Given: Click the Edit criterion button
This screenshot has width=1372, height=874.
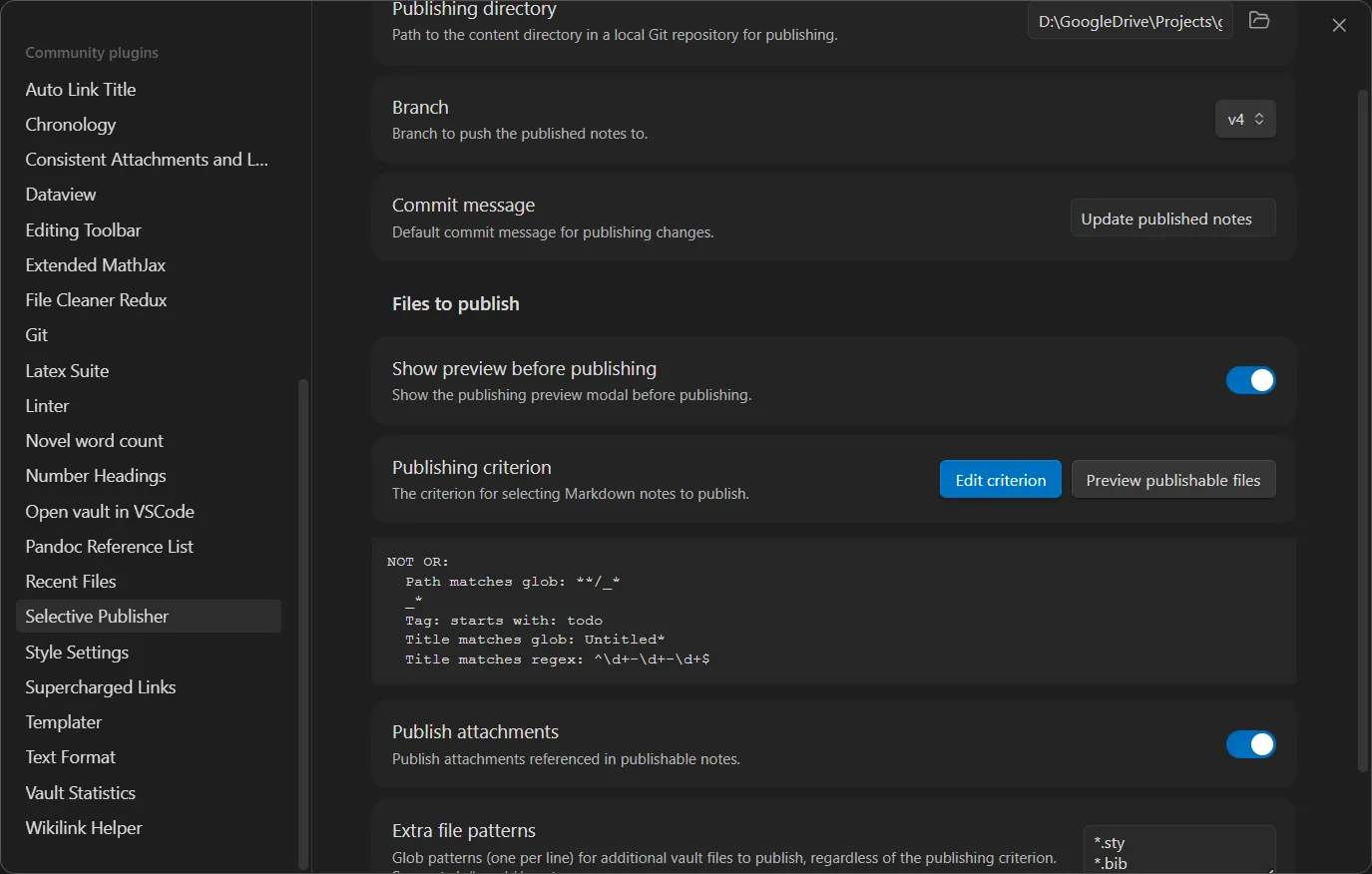Looking at the screenshot, I should [x=1001, y=480].
